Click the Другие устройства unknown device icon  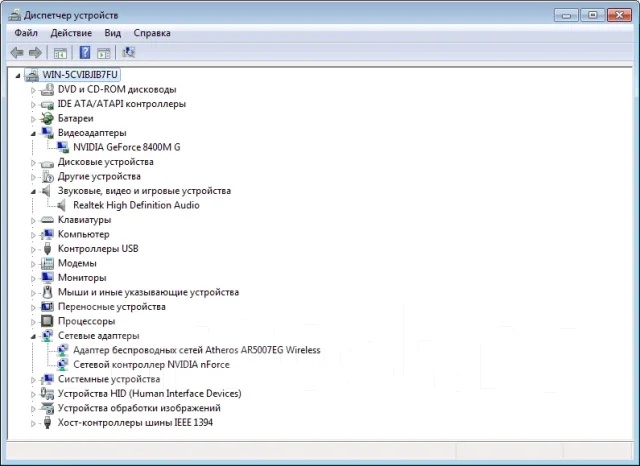(x=47, y=176)
